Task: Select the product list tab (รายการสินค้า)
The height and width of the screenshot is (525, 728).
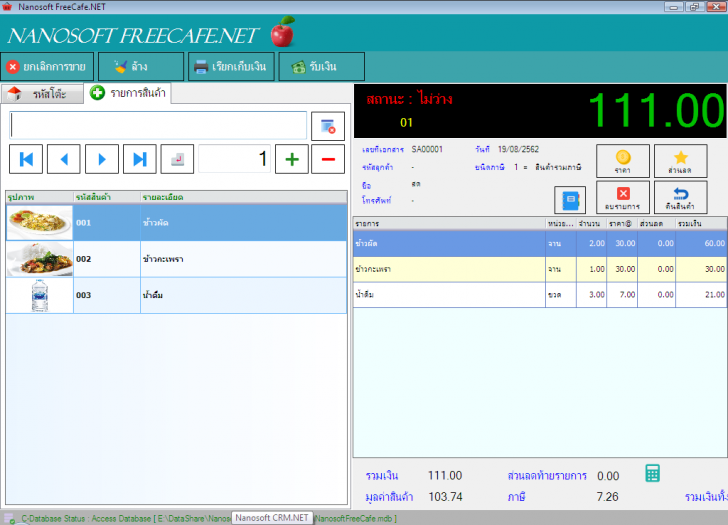Action: 128,93
